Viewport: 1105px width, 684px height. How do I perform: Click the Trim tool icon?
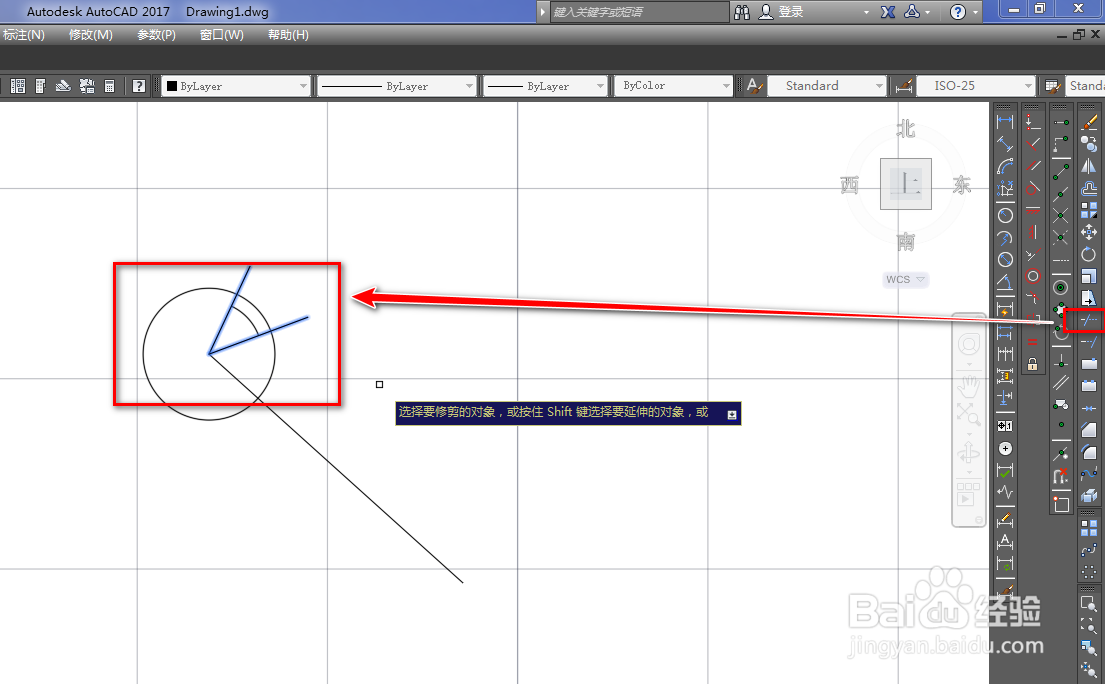(1089, 321)
